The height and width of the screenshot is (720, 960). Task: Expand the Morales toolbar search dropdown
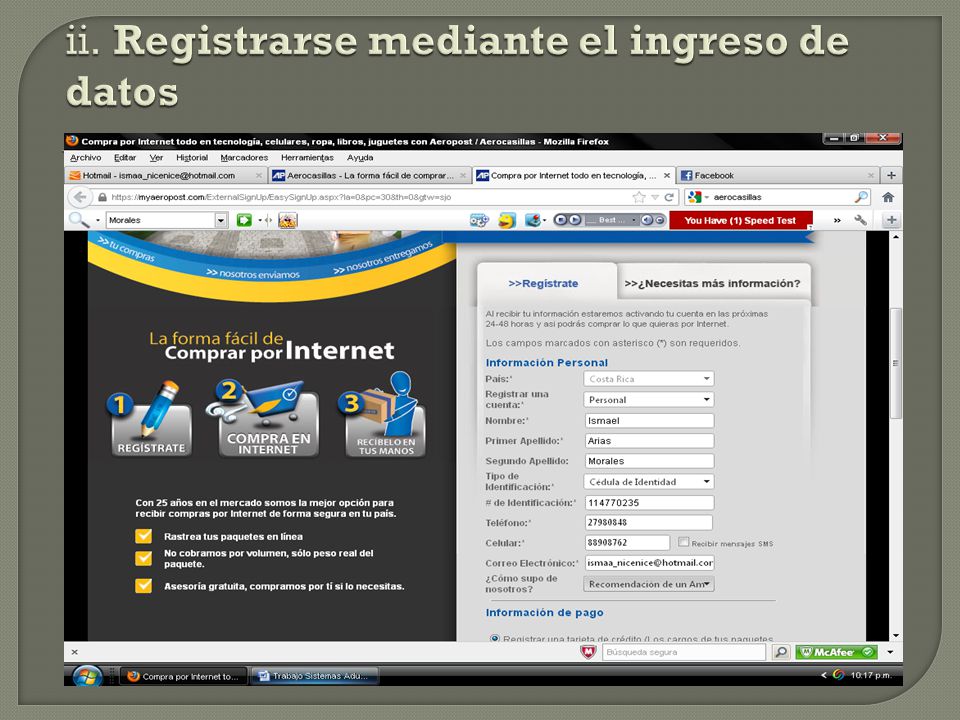click(221, 220)
